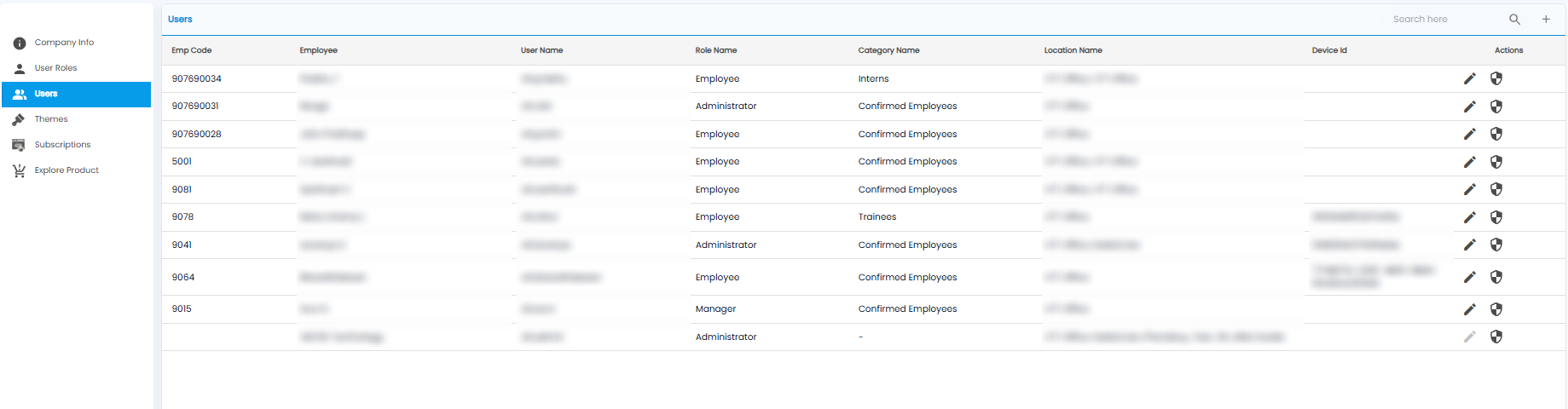
Task: Focus the Search here field
Action: tap(1444, 19)
